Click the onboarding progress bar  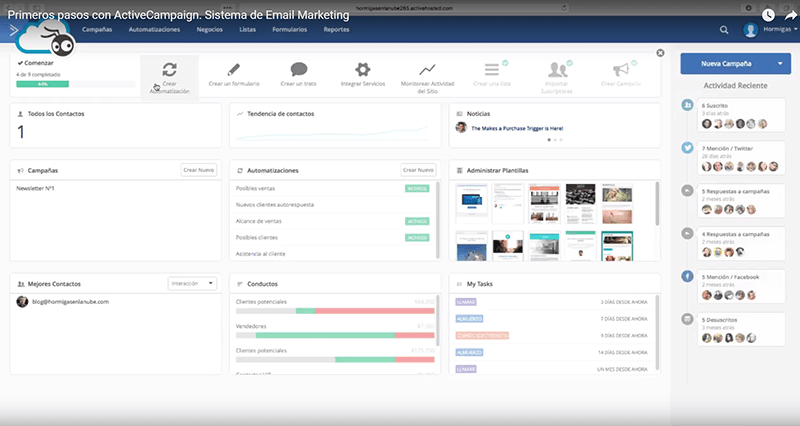76,84
